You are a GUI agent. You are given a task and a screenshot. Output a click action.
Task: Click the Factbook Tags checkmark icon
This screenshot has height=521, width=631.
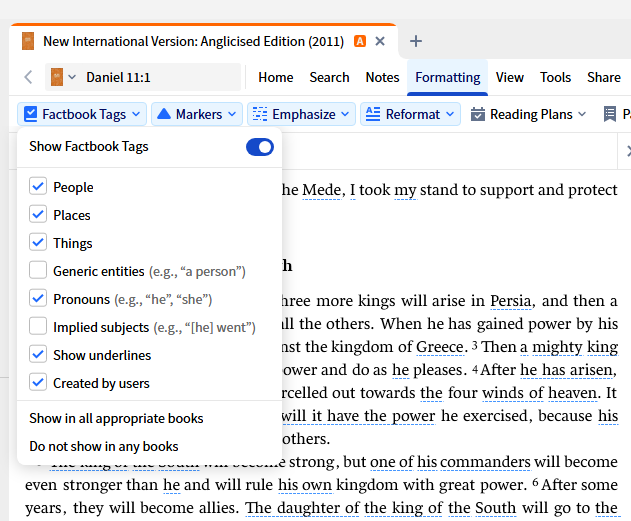(31, 114)
